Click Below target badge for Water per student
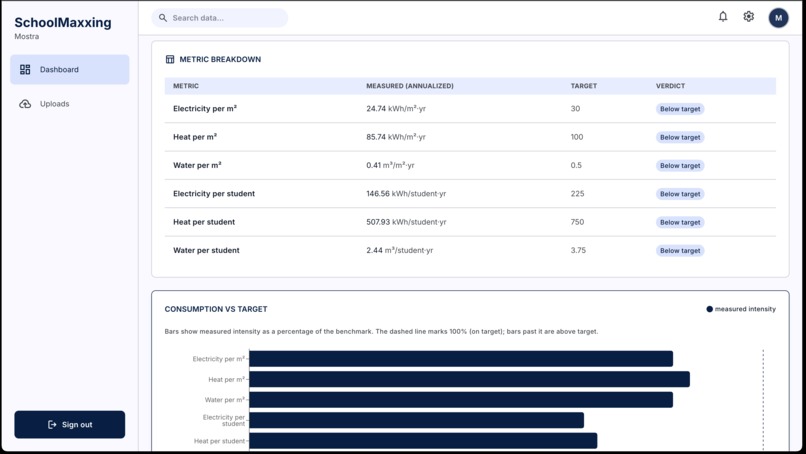 coord(680,250)
